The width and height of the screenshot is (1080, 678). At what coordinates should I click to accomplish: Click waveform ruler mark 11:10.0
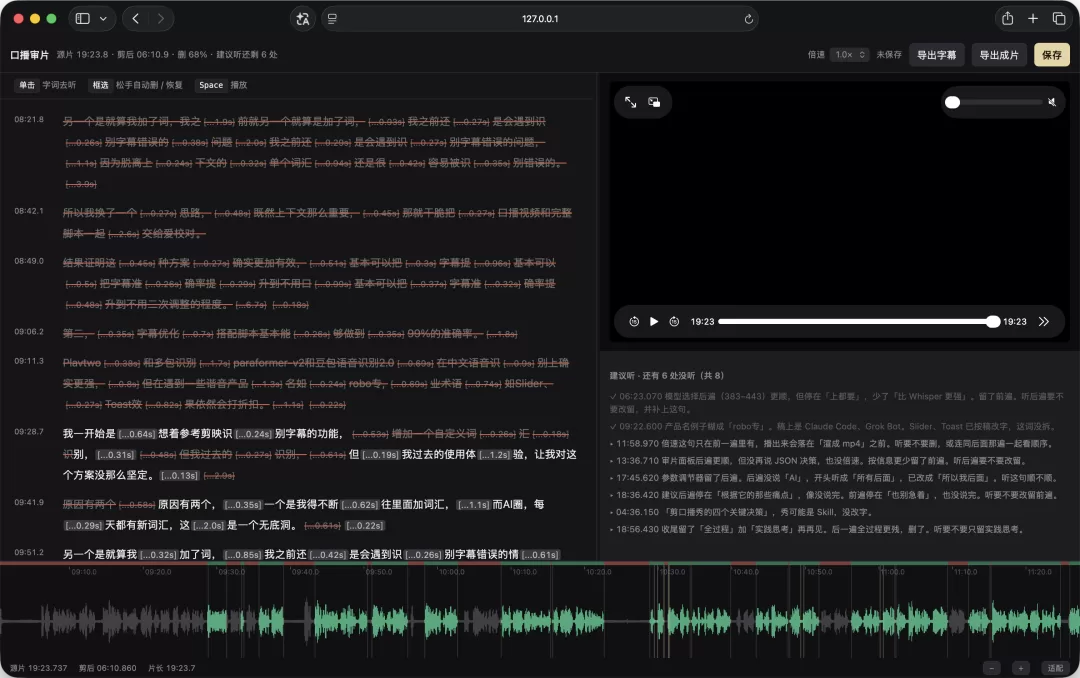point(966,572)
